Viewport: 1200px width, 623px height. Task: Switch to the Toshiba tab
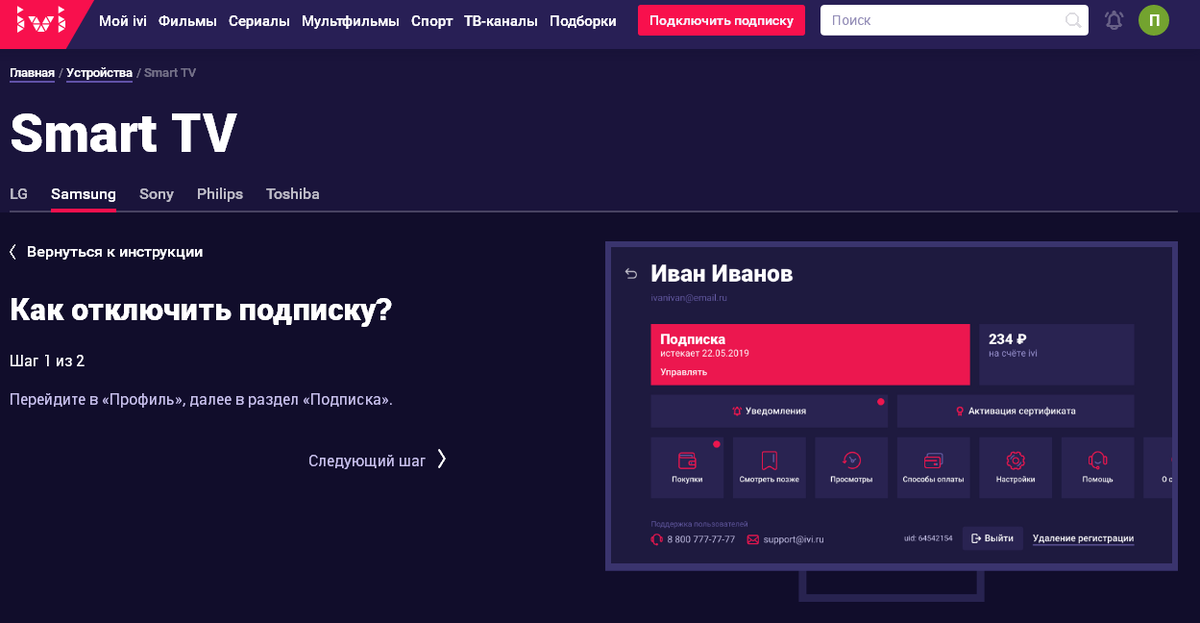click(293, 194)
